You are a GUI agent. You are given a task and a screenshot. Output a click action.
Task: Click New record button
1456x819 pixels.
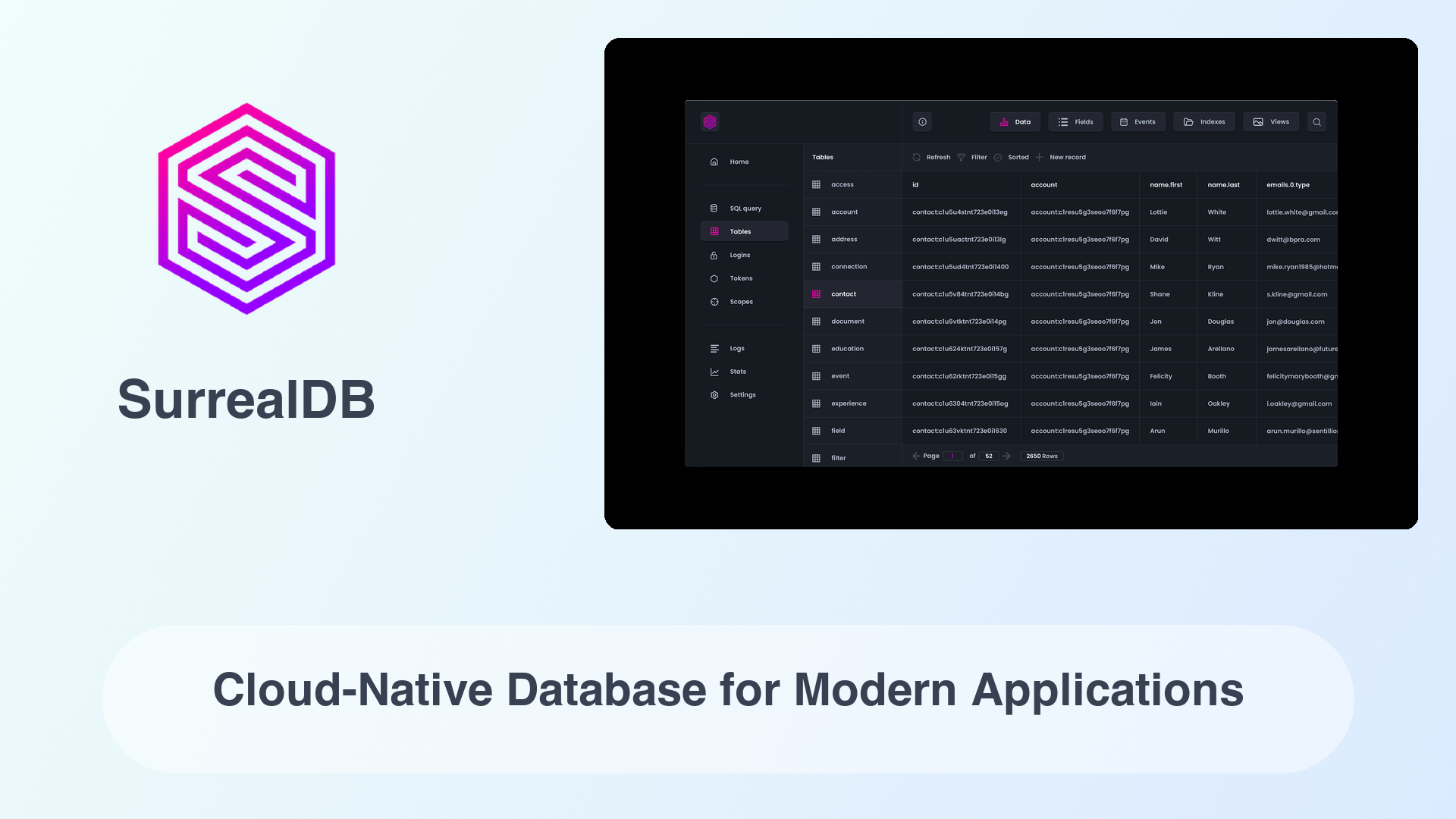pos(1060,157)
